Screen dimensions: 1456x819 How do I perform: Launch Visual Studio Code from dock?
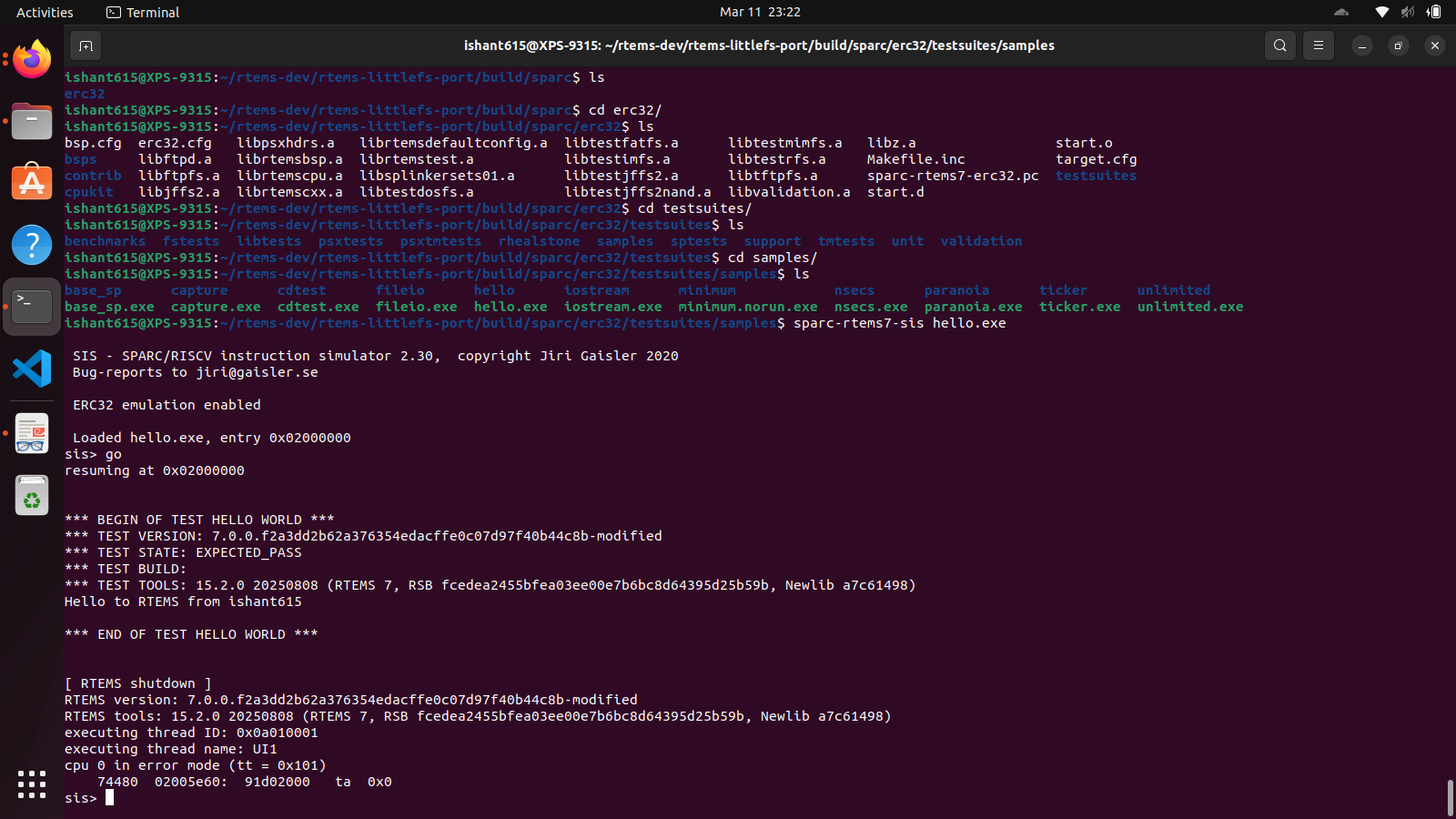pos(32,369)
